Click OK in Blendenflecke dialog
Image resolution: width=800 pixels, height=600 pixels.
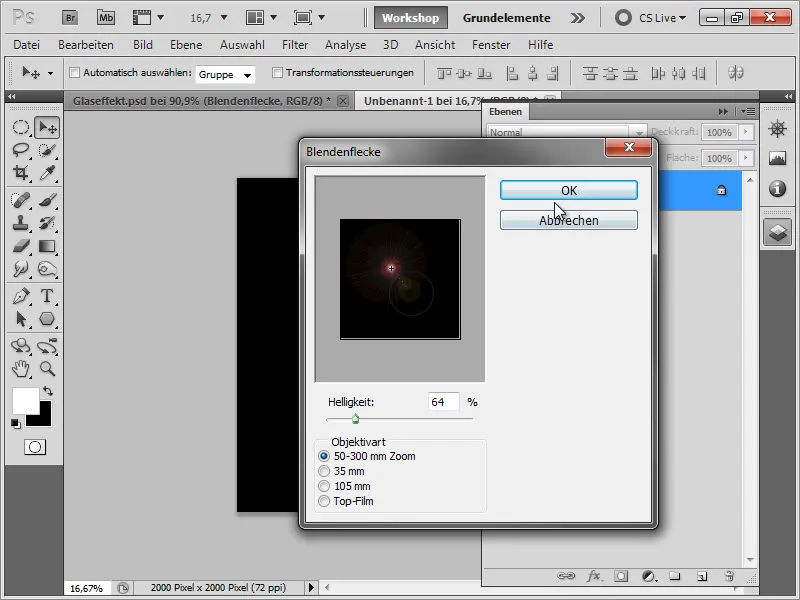(568, 190)
